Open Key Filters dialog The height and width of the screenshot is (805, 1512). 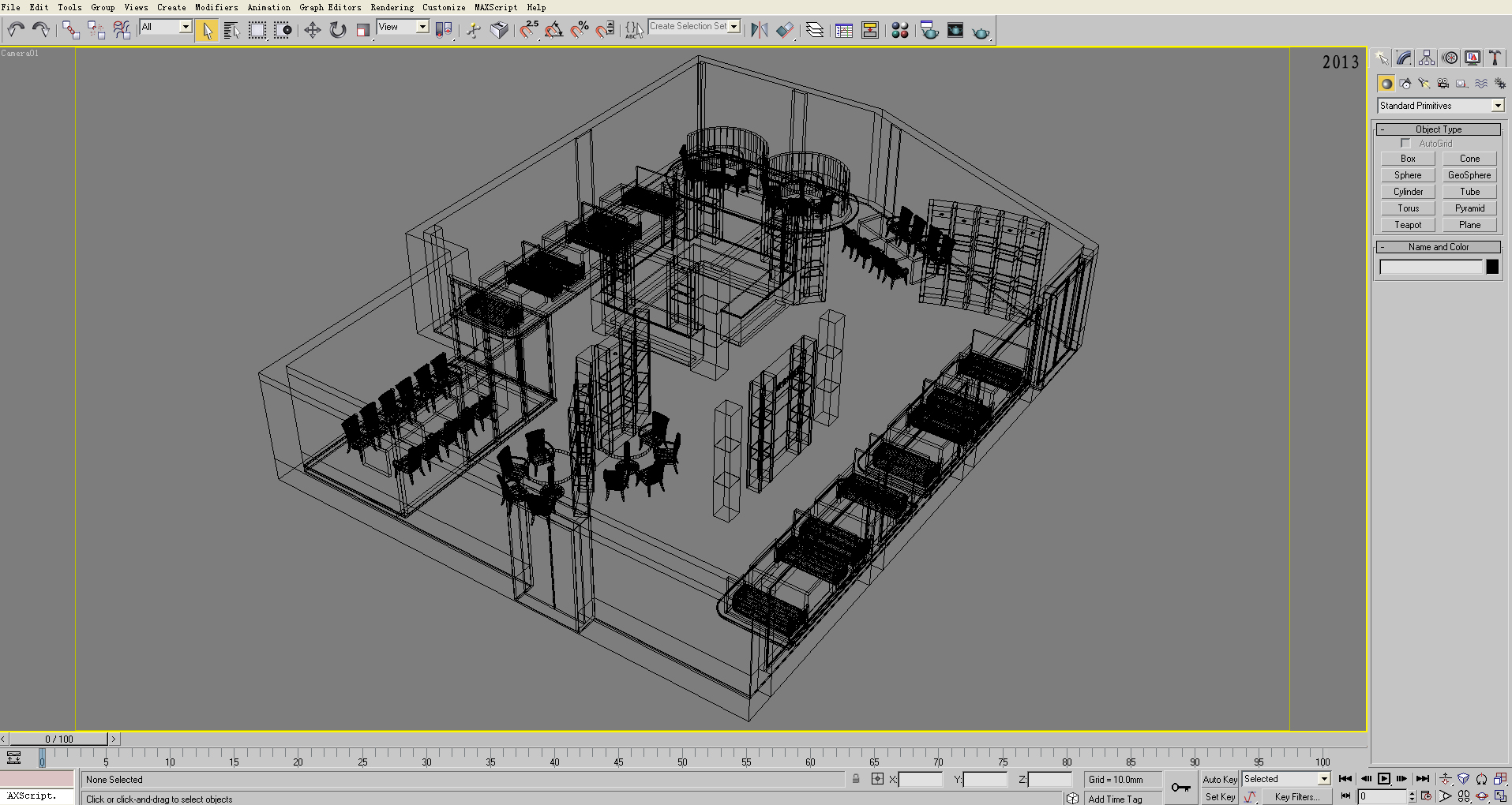pos(1296,797)
